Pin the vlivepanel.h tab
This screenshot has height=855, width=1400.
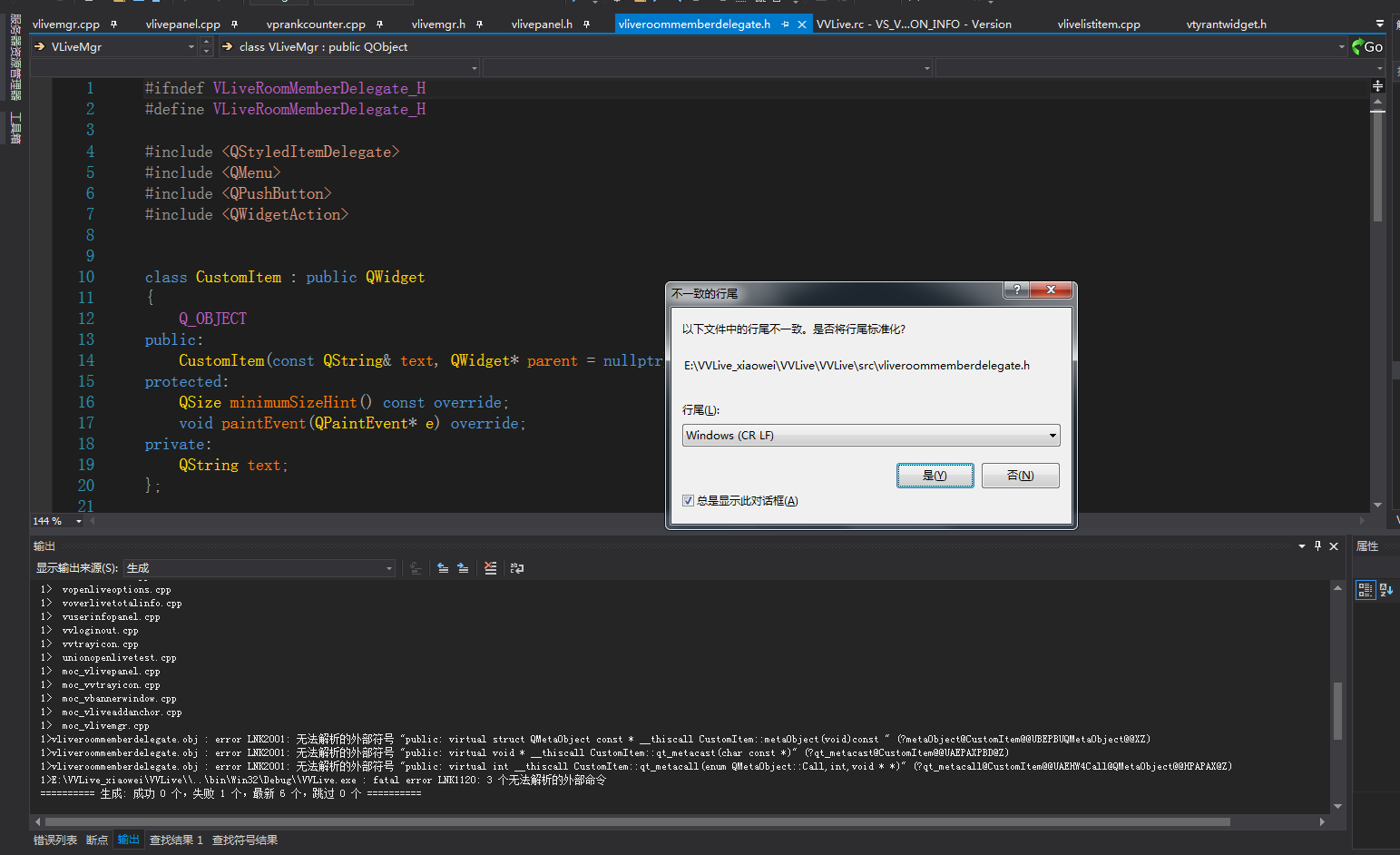586,25
